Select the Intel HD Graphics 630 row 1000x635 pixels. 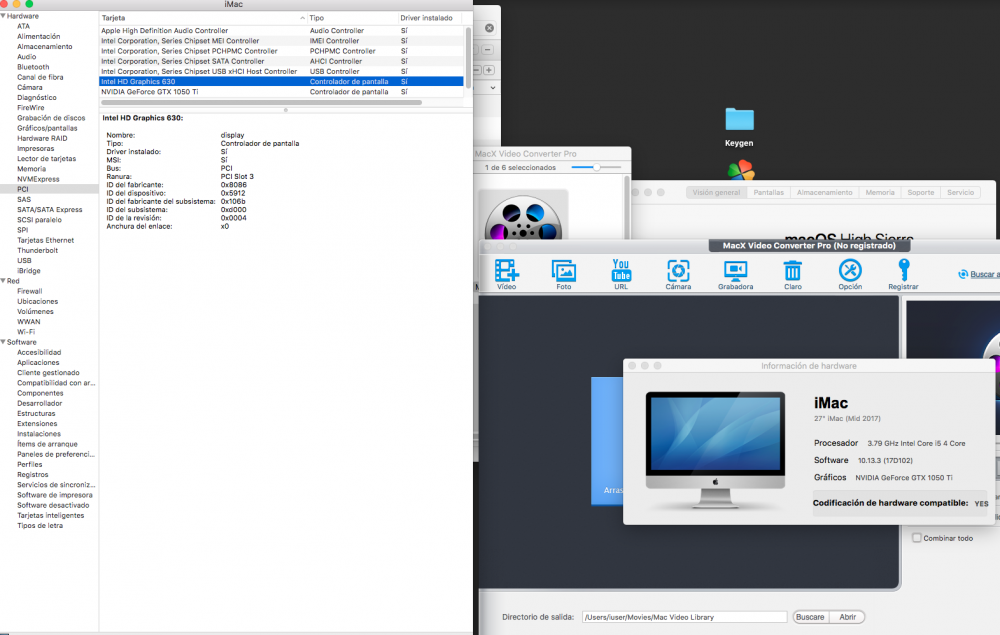pyautogui.click(x=281, y=82)
